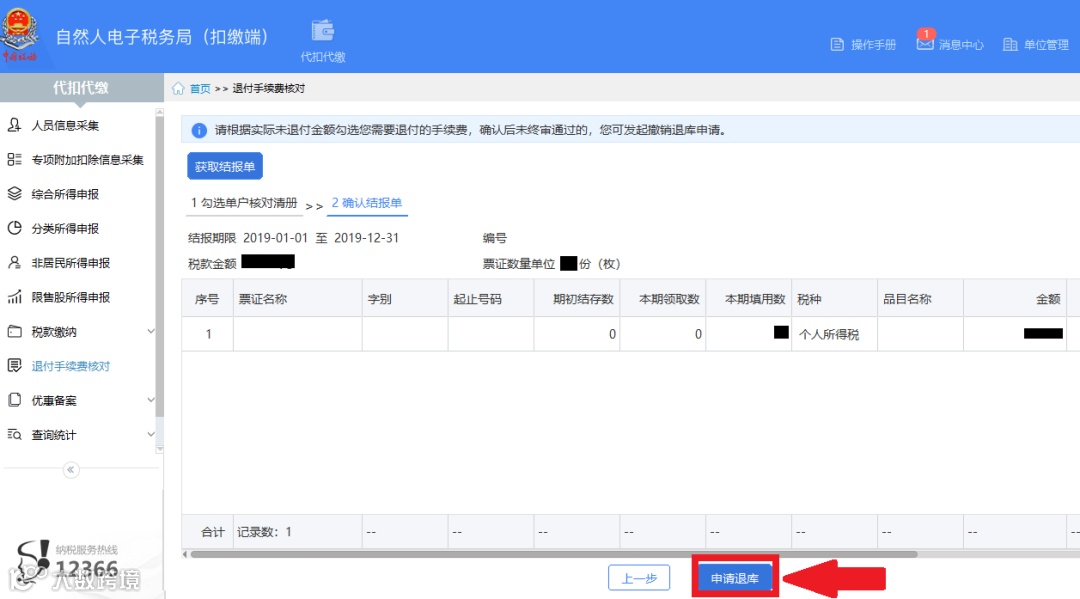This screenshot has height=599, width=1080.
Task: Click the 限售股所得申报 chart icon
Action: [14, 297]
